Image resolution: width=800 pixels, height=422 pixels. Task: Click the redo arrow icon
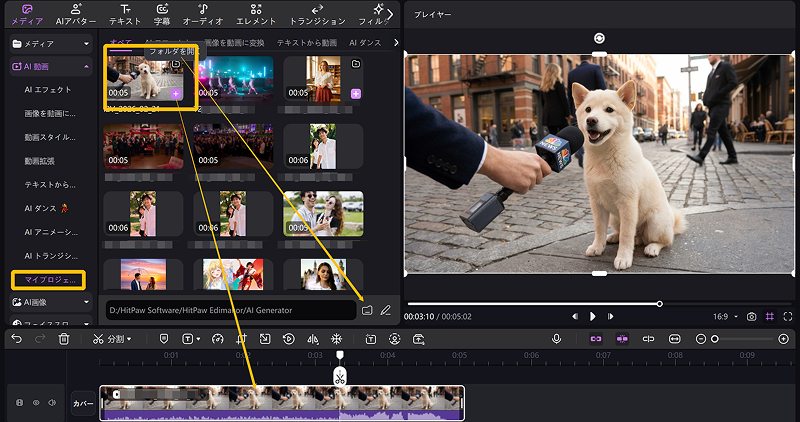click(x=40, y=339)
